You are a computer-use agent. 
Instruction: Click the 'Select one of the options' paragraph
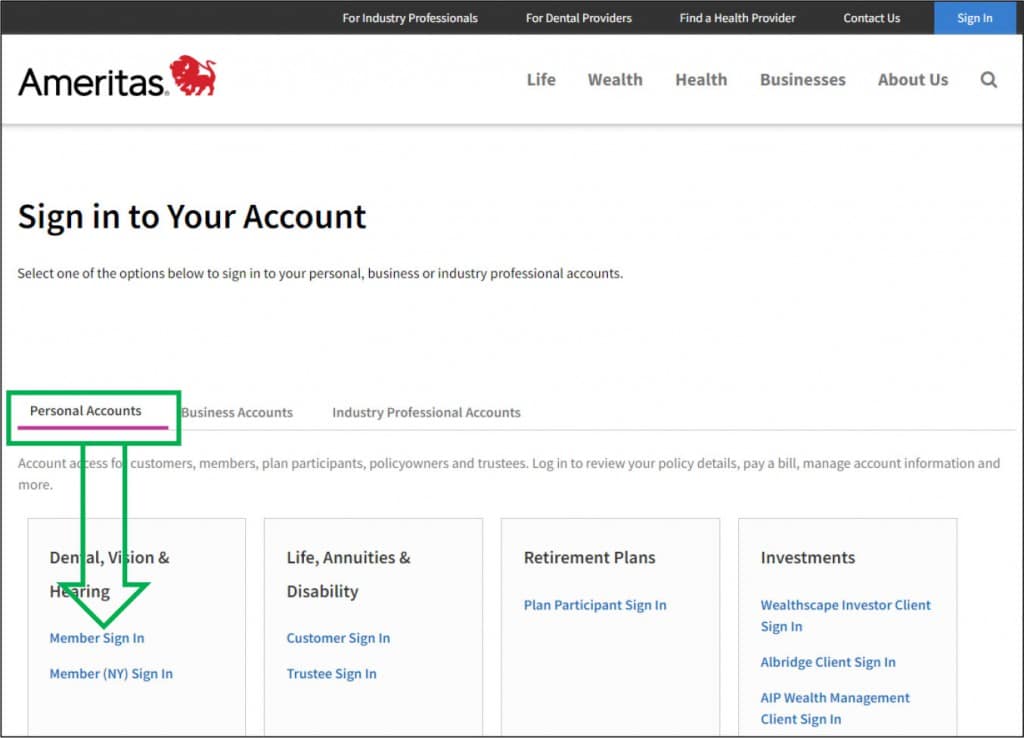click(320, 274)
